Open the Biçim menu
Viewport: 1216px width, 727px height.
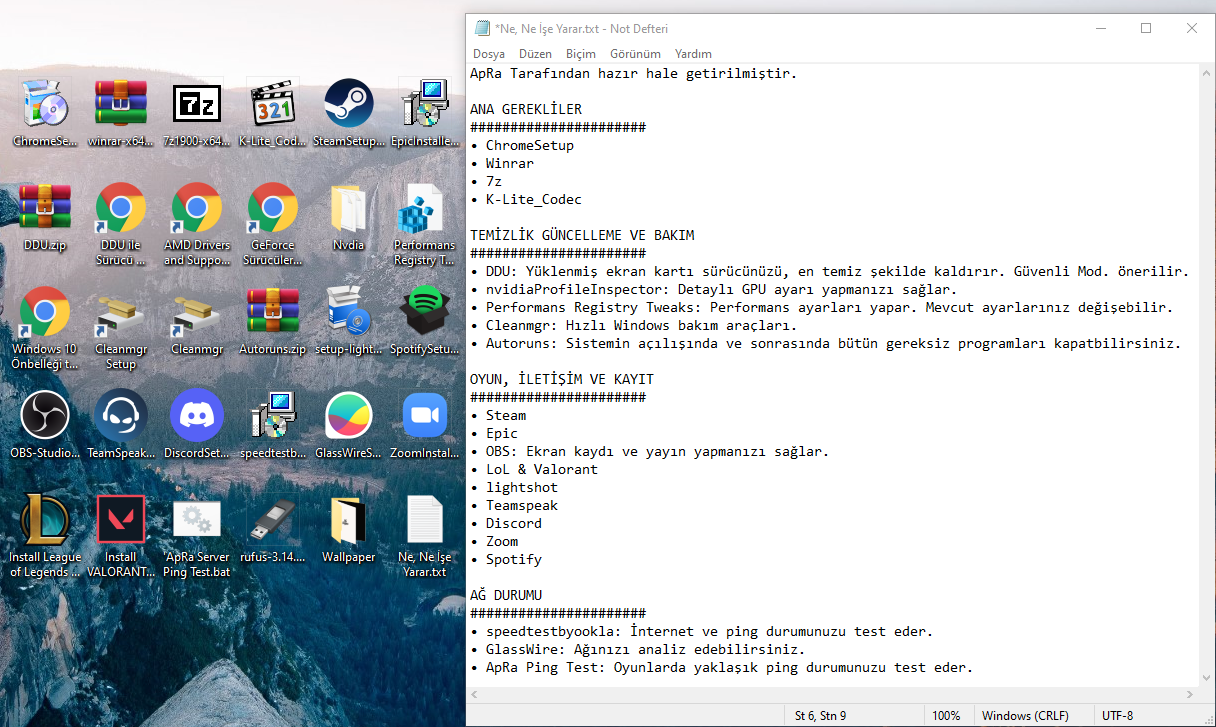click(580, 54)
